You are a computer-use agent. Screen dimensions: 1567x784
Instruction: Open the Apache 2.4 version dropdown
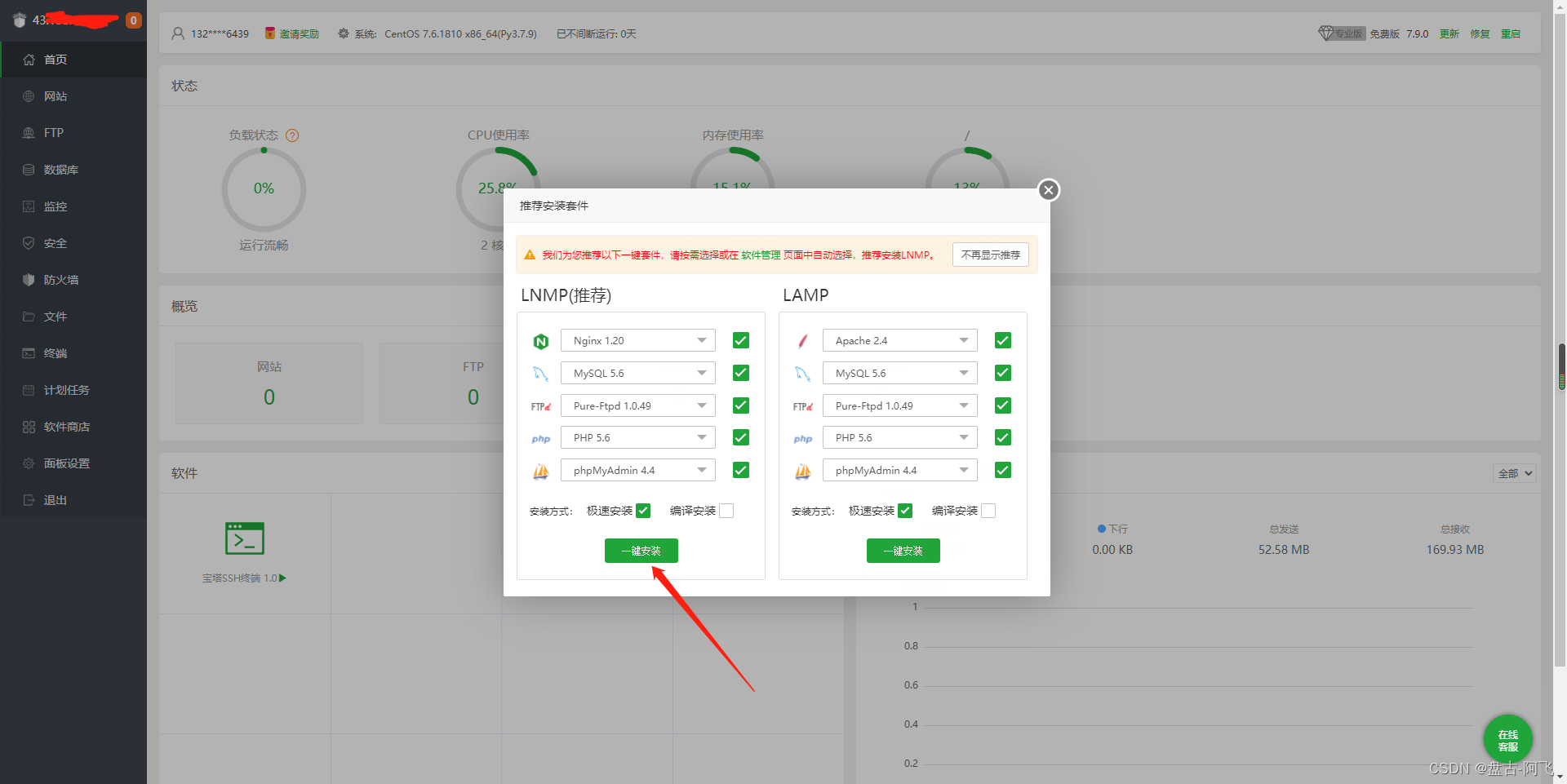tap(900, 340)
